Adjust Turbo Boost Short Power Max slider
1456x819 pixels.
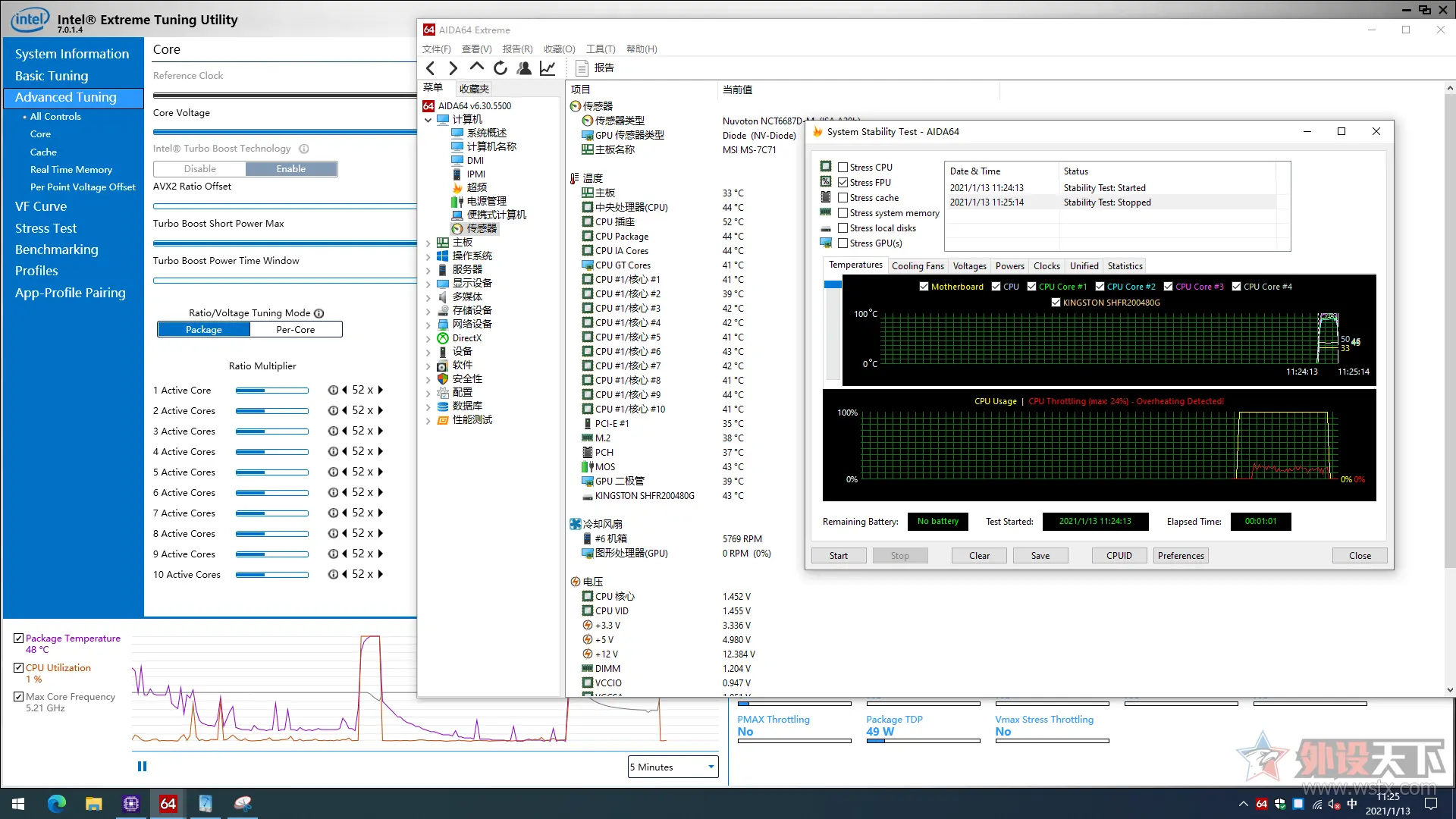coord(285,243)
